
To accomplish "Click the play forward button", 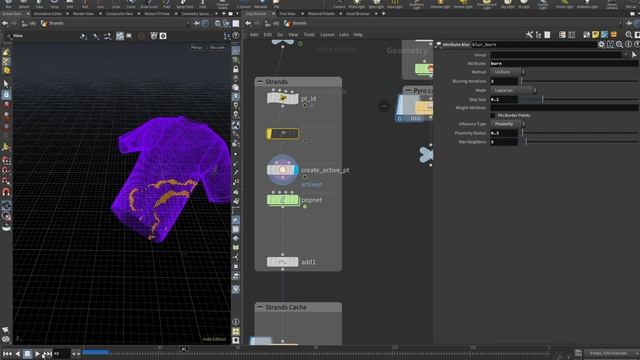I will click(37, 353).
